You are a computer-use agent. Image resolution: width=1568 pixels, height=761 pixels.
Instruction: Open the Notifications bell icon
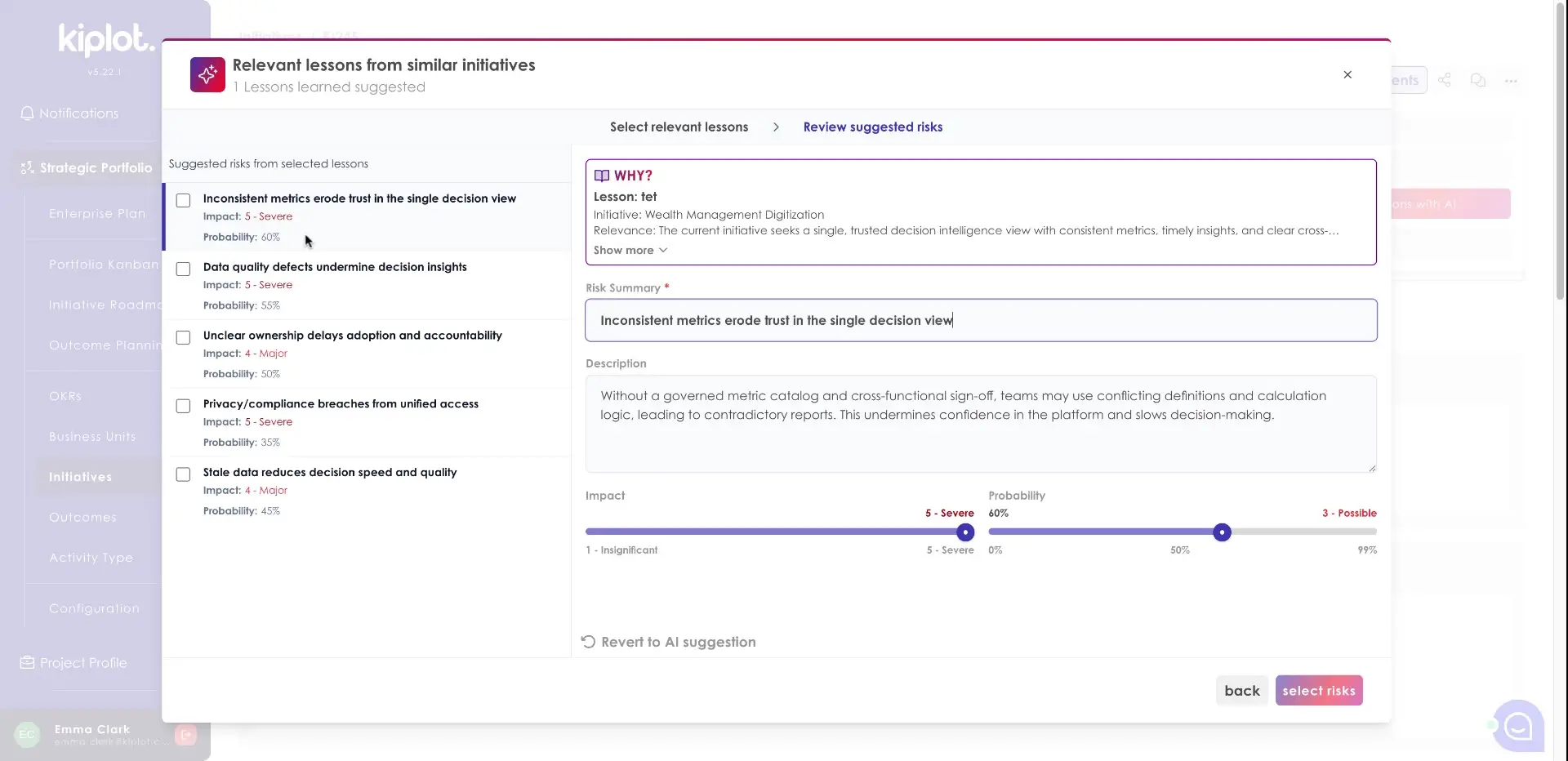coord(27,113)
